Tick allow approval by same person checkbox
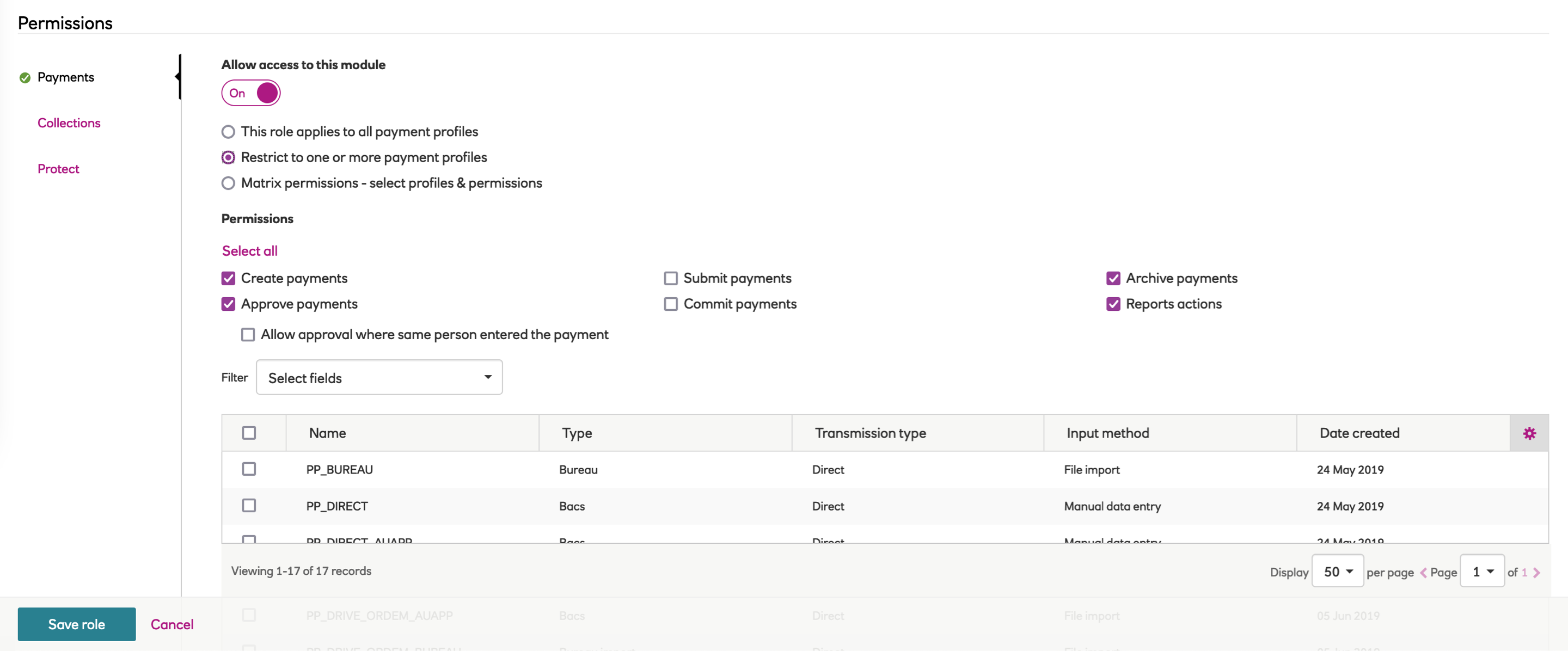Screen dimensions: 1568x651 (x=248, y=335)
